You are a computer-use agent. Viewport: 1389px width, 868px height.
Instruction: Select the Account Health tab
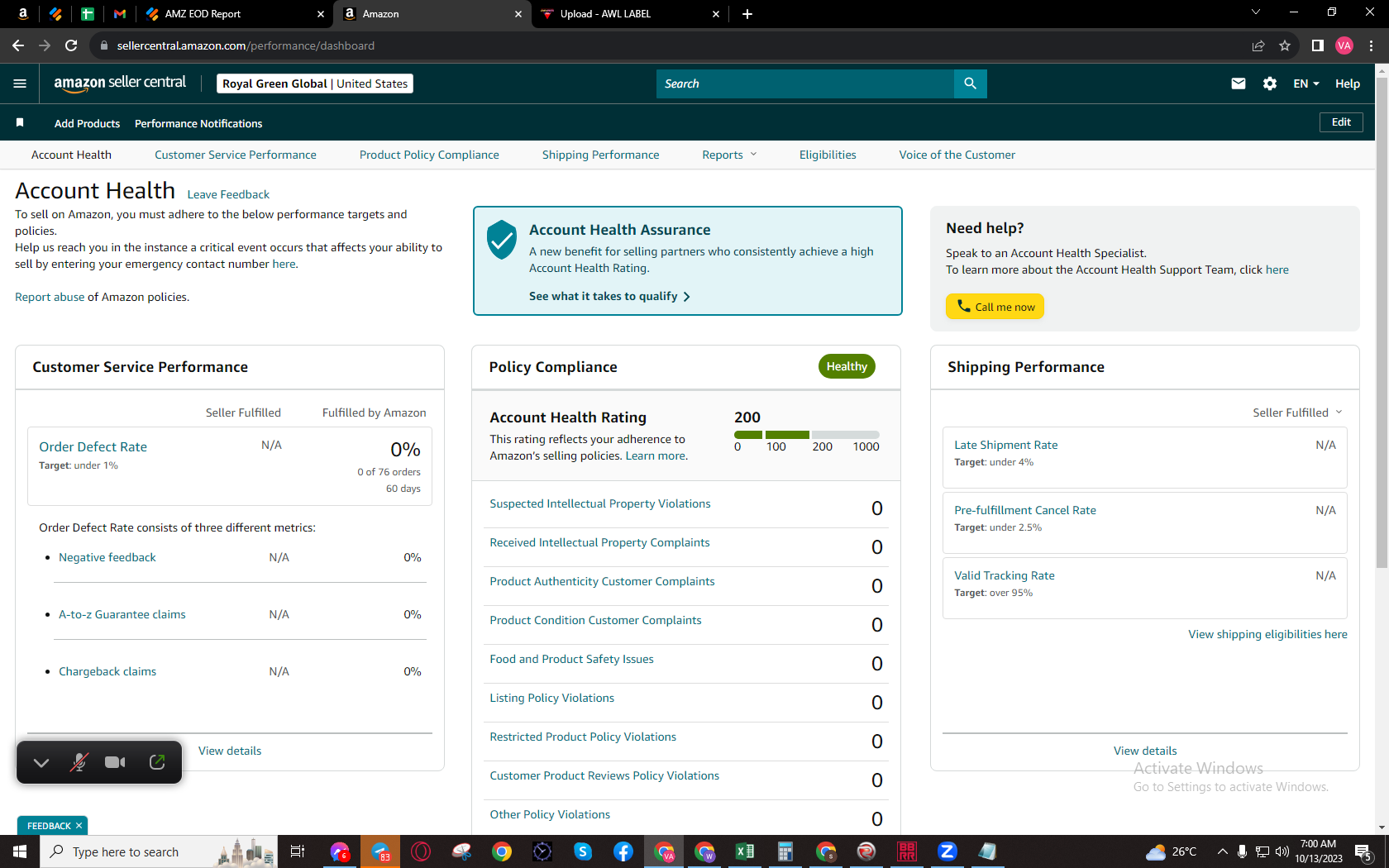tap(71, 155)
